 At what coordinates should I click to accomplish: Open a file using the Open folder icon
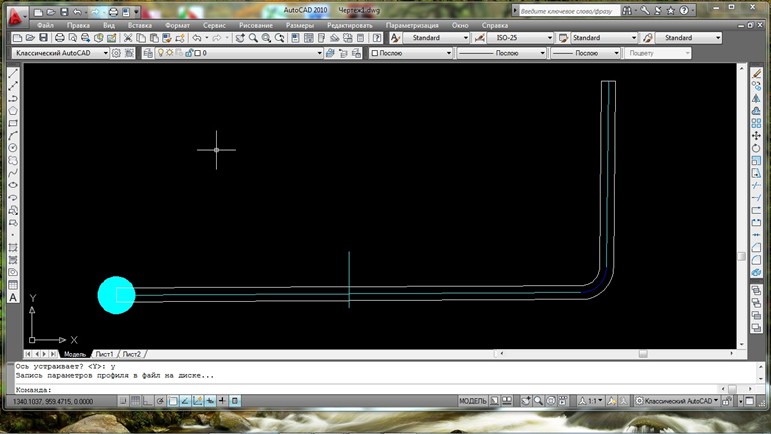pyautogui.click(x=30, y=38)
